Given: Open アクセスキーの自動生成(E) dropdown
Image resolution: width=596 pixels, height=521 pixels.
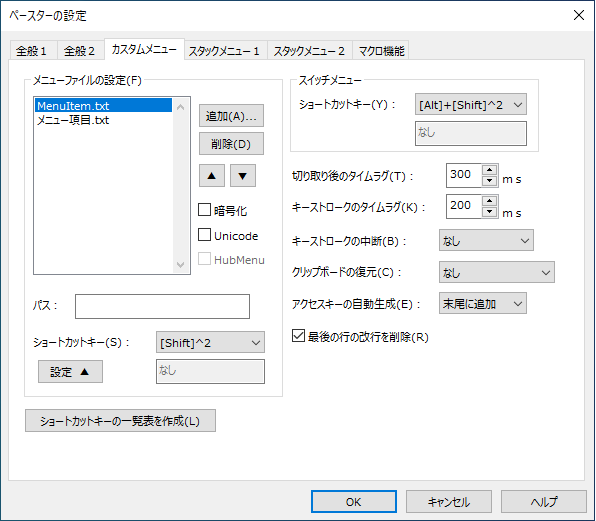Looking at the screenshot, I should click(483, 303).
